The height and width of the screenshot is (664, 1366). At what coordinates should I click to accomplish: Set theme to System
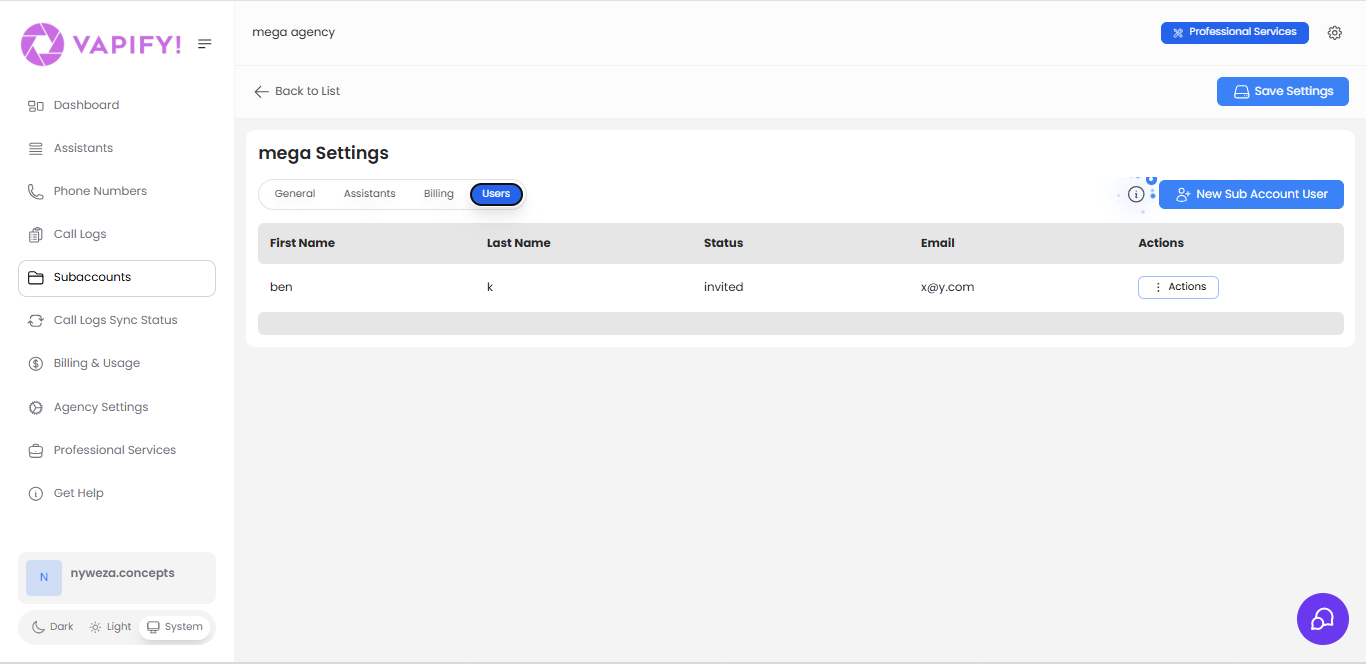[x=175, y=626]
